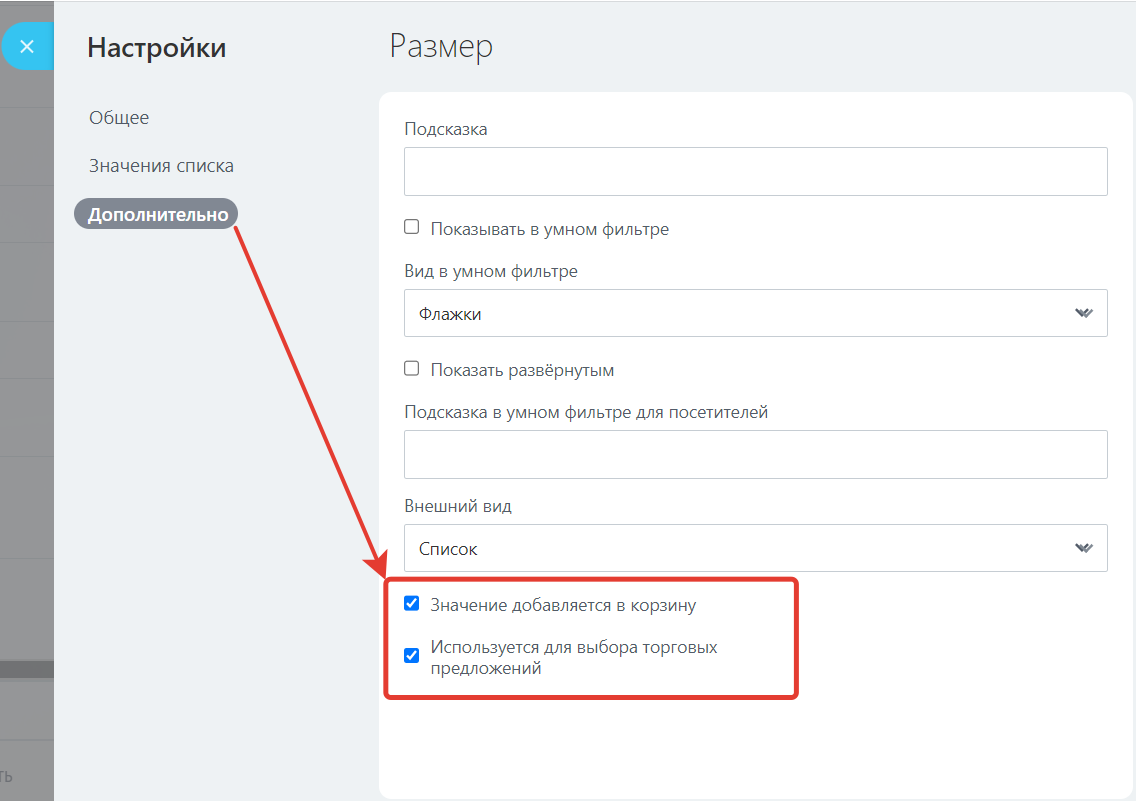The width and height of the screenshot is (1136, 801).
Task: Click the Показать развёрнутым label text
Action: [x=522, y=370]
